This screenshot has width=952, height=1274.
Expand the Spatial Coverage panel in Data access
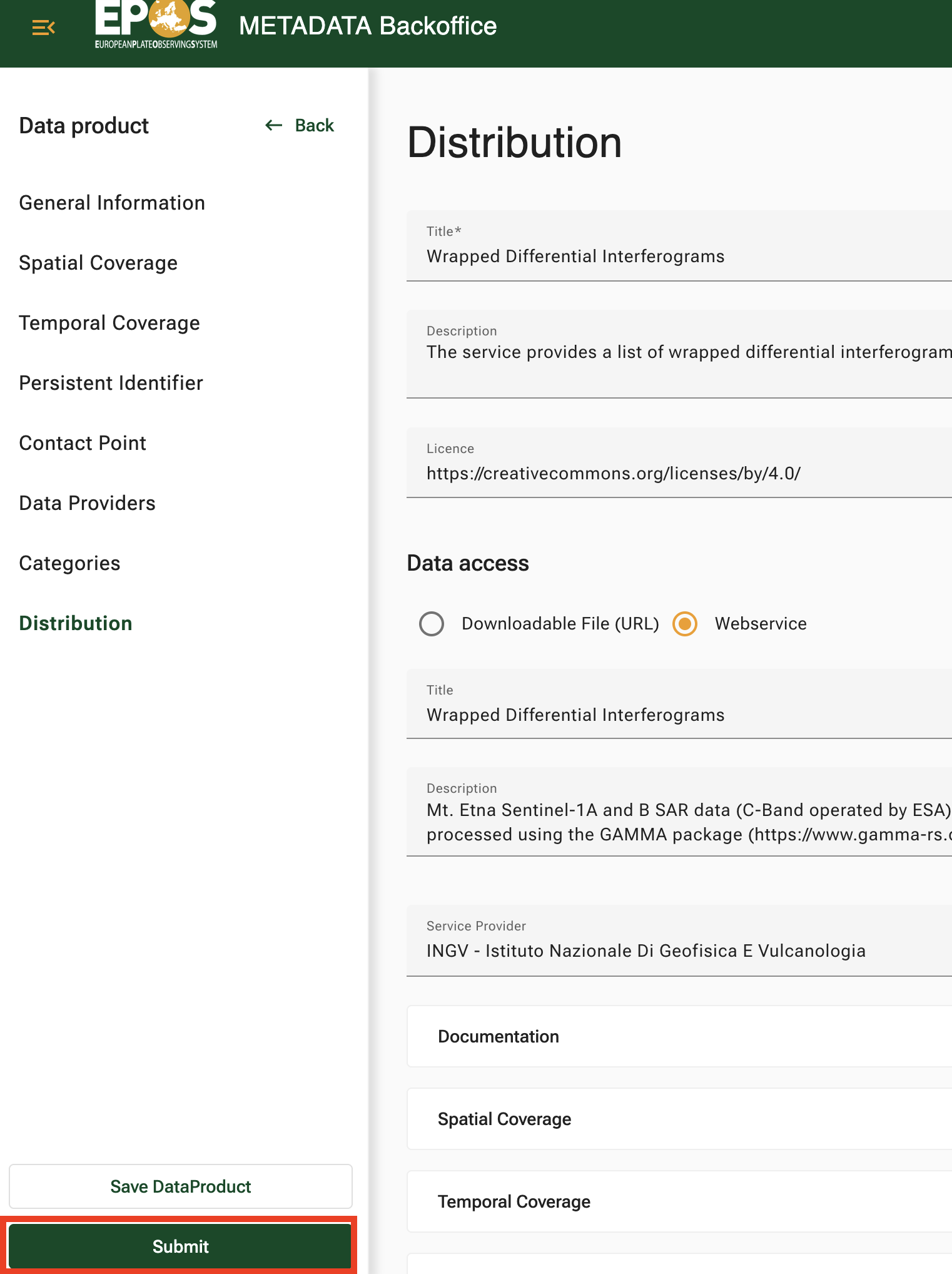[679, 1119]
